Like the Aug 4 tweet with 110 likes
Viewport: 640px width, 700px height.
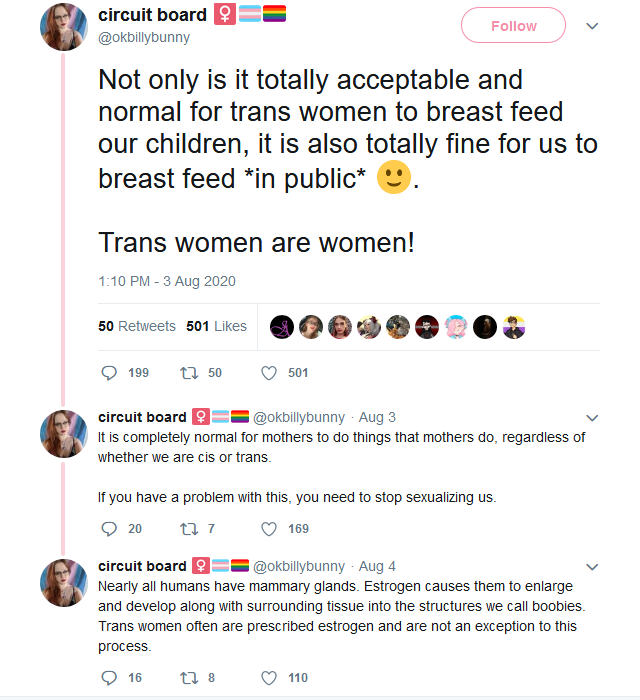coord(269,678)
